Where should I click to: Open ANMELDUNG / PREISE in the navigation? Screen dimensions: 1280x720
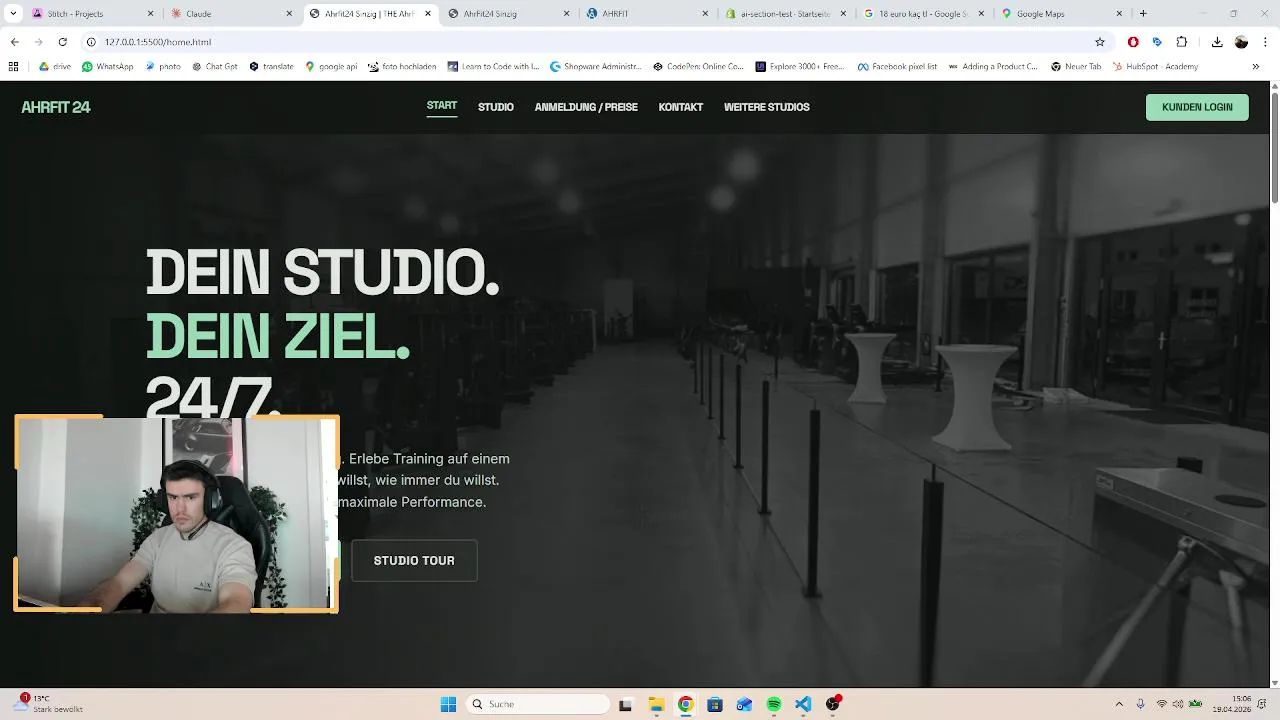pos(586,107)
